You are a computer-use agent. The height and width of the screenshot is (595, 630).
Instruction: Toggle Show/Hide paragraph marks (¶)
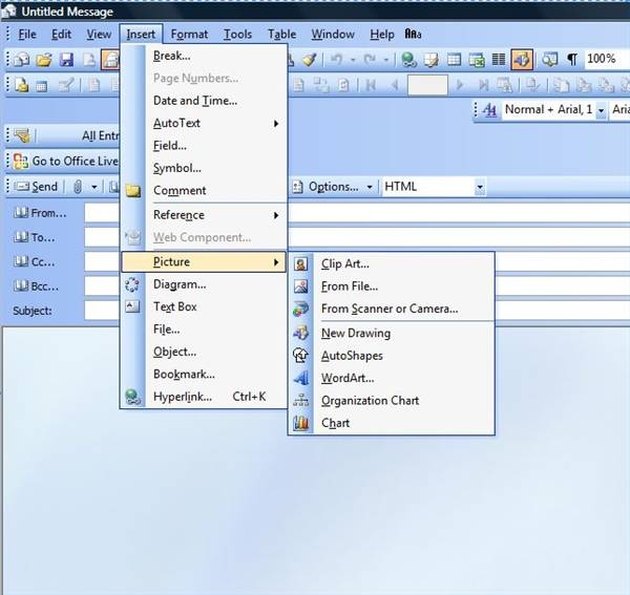click(573, 60)
